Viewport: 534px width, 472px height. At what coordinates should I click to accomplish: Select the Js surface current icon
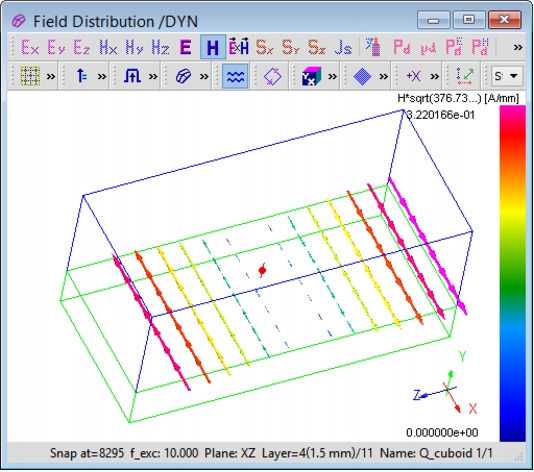point(343,47)
